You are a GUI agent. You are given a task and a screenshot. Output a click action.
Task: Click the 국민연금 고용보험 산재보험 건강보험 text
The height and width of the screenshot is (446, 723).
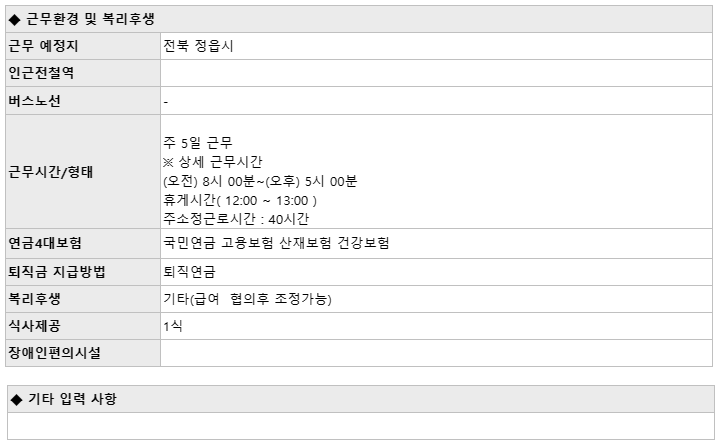click(x=276, y=243)
